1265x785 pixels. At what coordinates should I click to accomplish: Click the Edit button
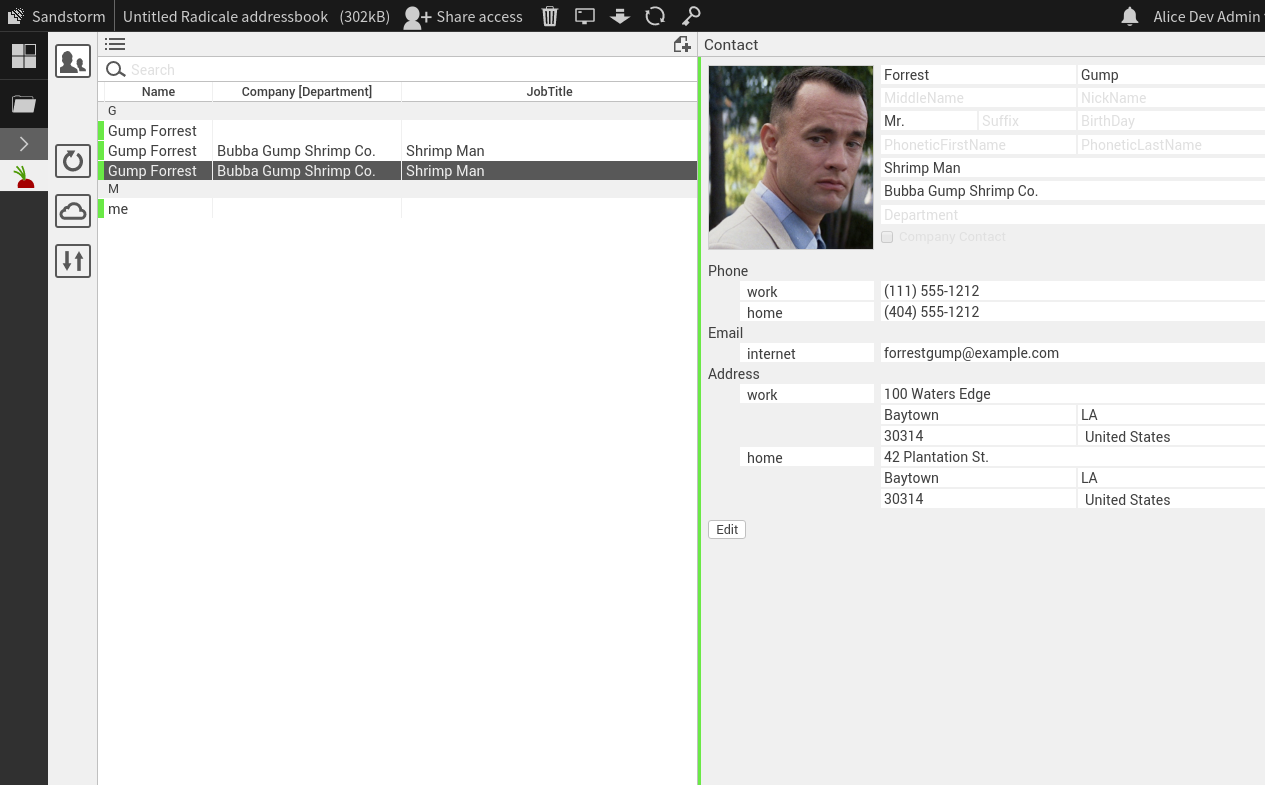pyautogui.click(x=727, y=529)
